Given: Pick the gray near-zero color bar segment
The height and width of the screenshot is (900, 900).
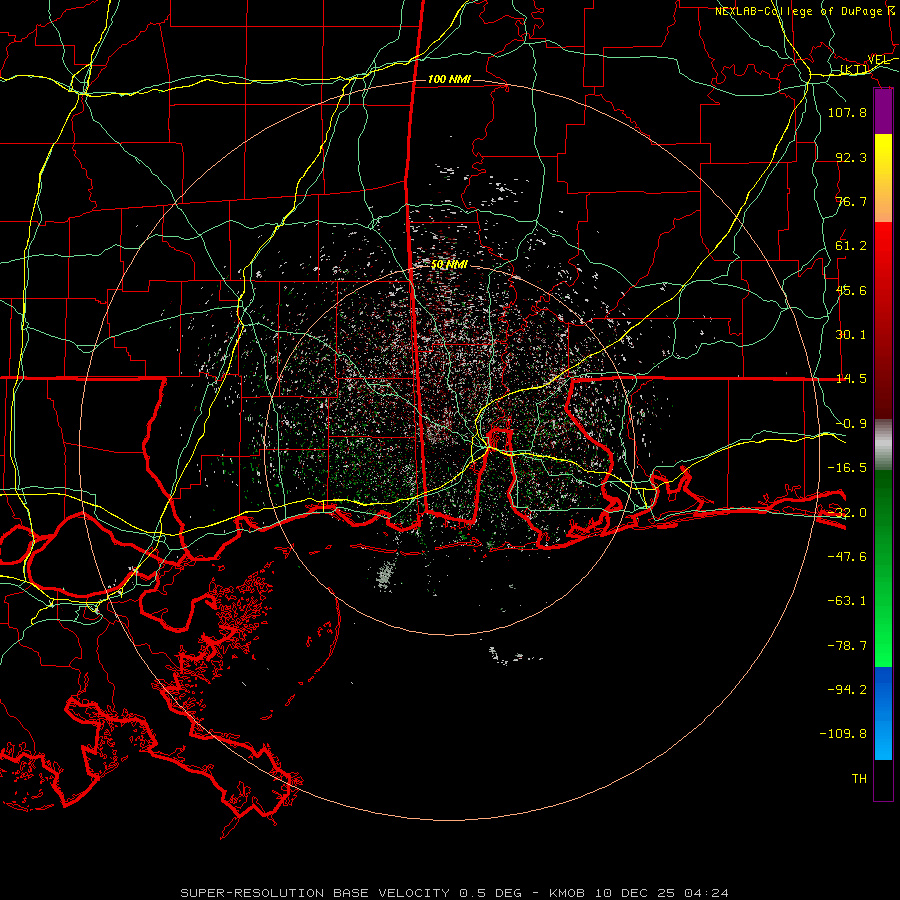Looking at the screenshot, I should click(883, 445).
